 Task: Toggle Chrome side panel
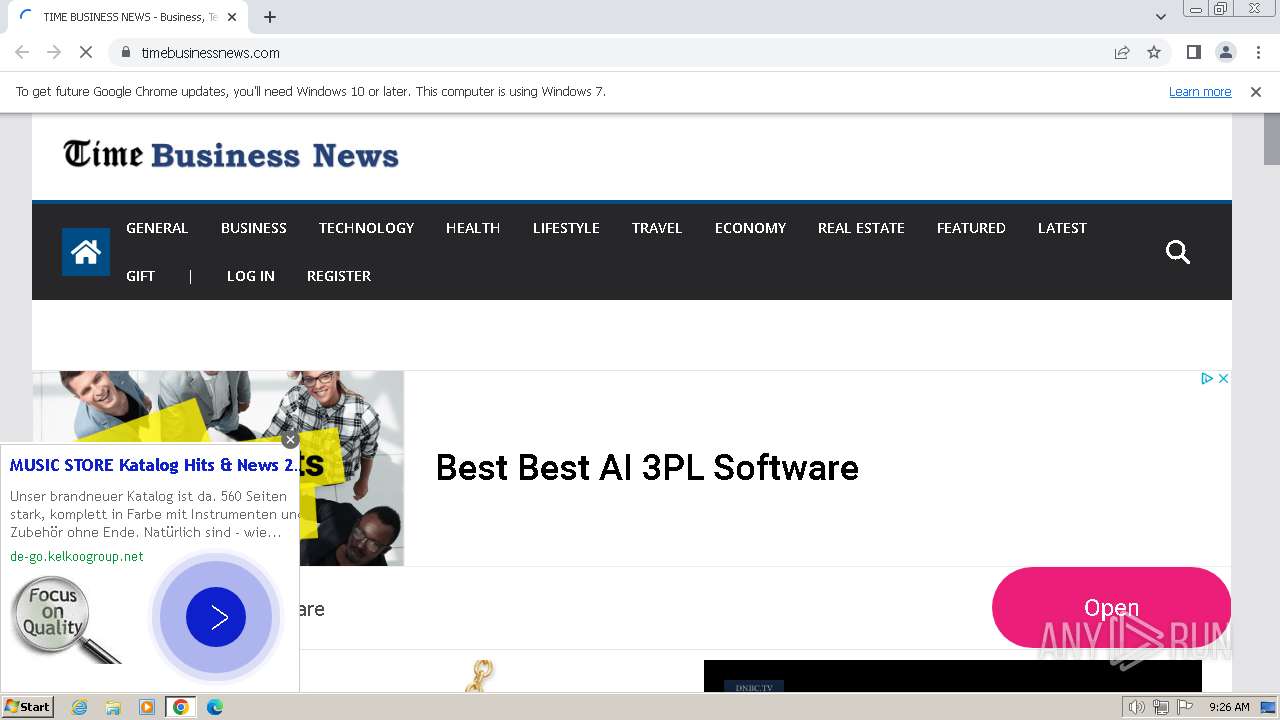coord(1193,52)
